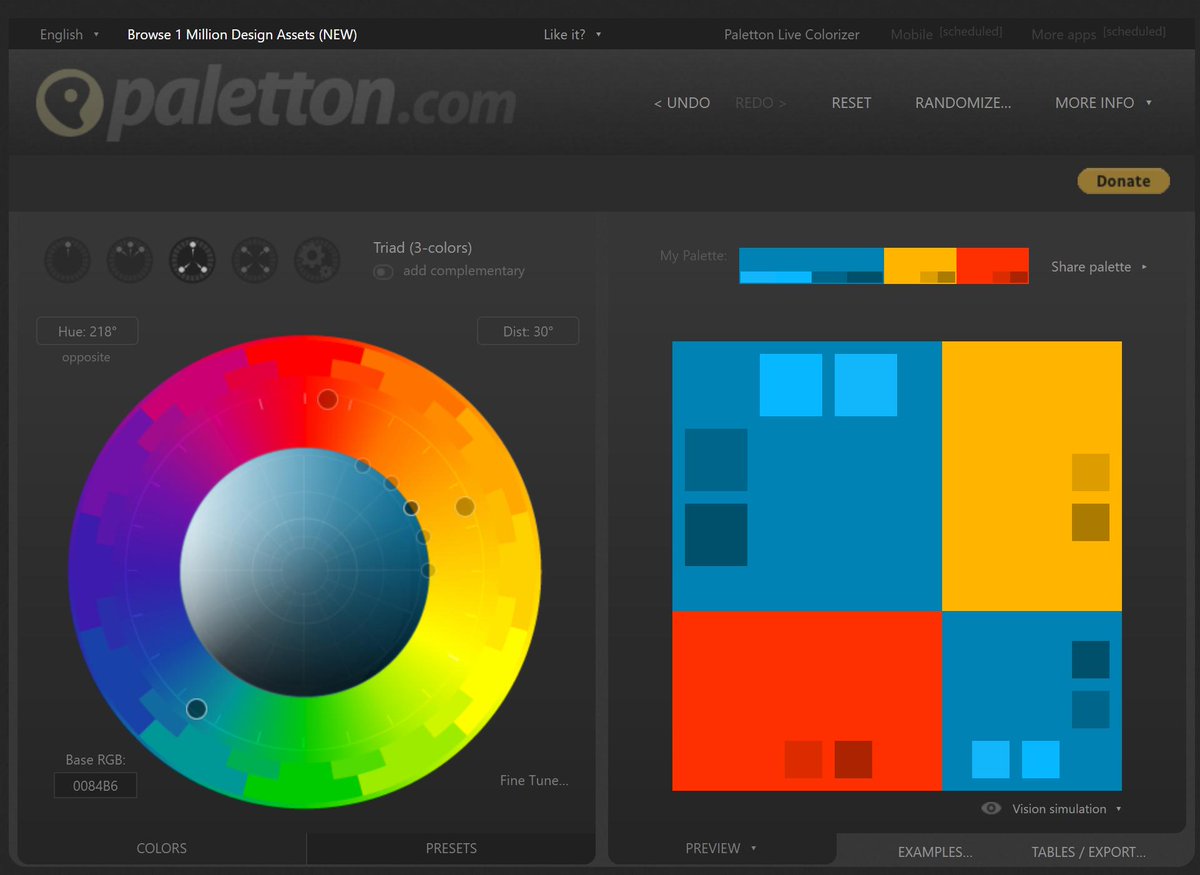
Task: Open the MORE INFO dropdown menu
Action: pos(1103,103)
